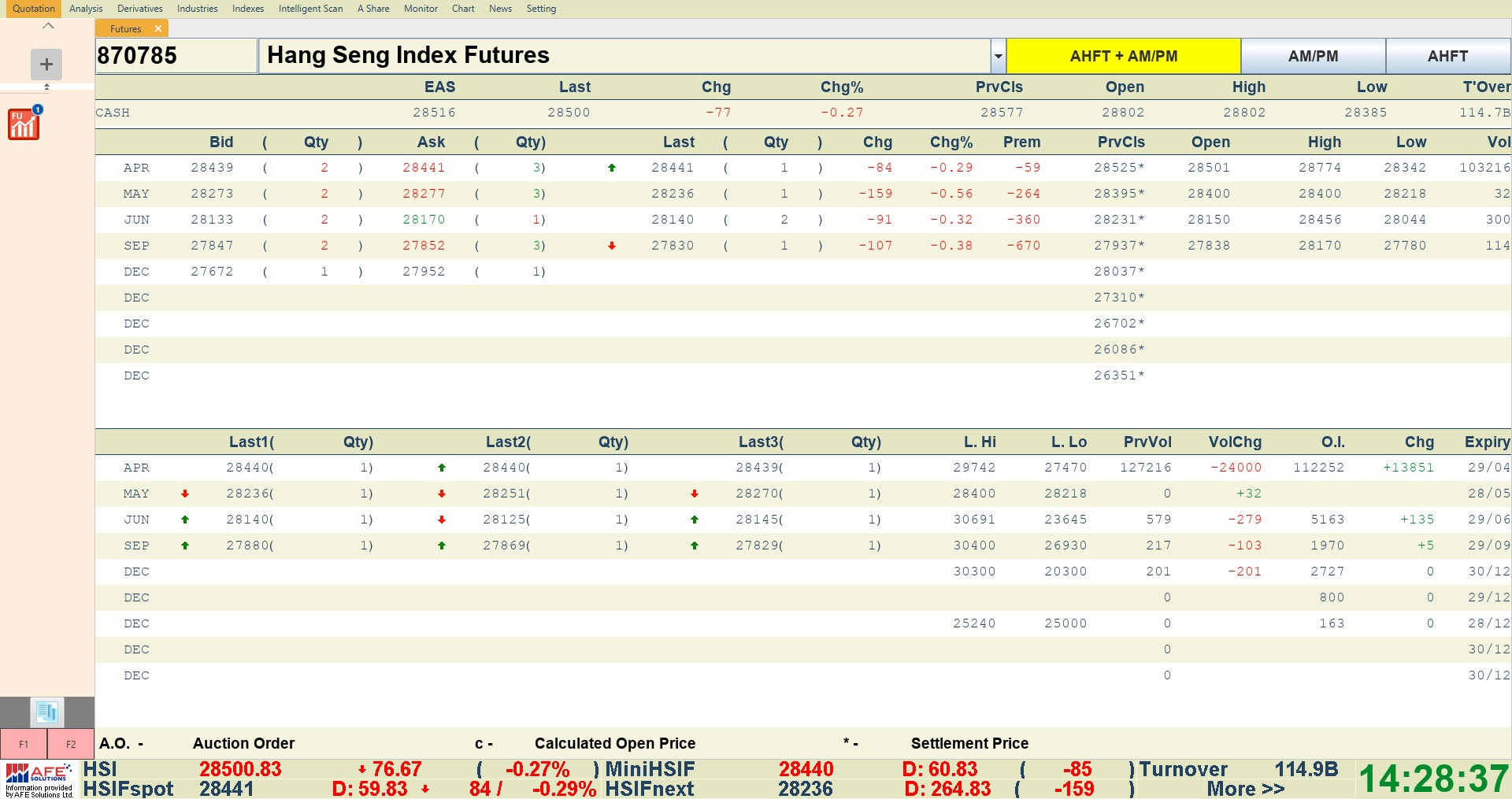Click the sidebar split expander arrows
The height and width of the screenshot is (799, 1512).
coord(46,87)
